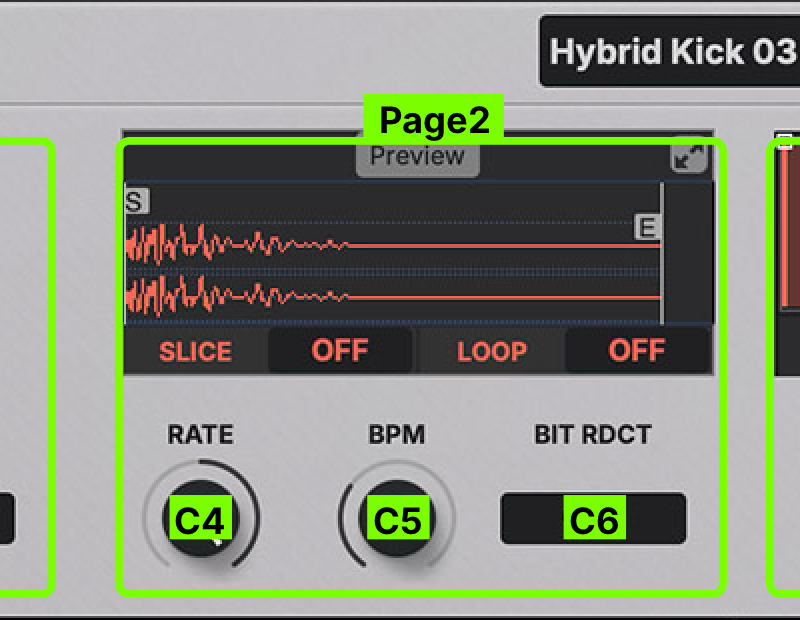Click the upper waveform channel
Viewport: 800px width, 620px height.
(x=390, y=245)
